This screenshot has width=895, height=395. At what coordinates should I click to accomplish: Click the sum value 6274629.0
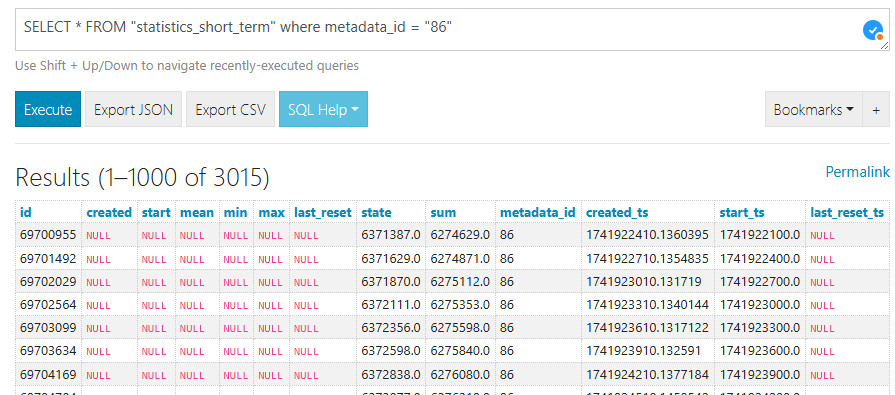click(460, 235)
